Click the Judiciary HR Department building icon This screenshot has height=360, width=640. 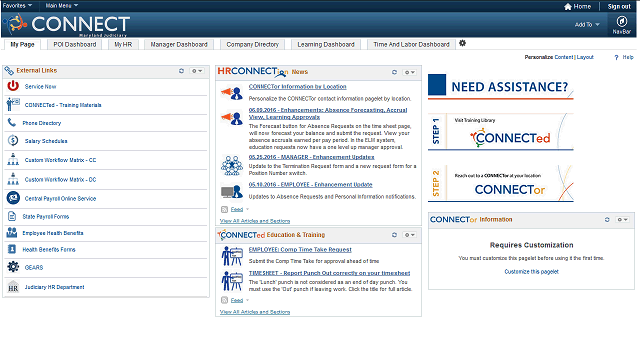13,287
